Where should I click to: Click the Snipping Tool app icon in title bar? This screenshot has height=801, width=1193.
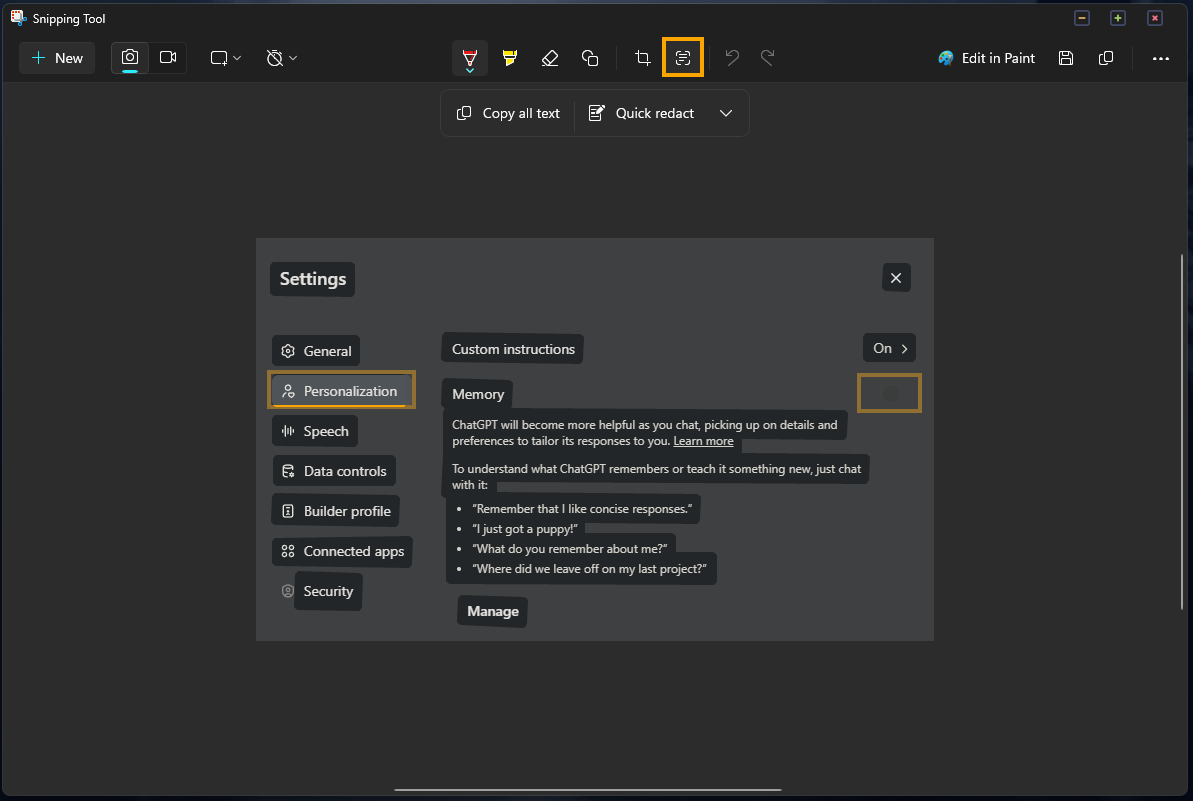click(18, 17)
